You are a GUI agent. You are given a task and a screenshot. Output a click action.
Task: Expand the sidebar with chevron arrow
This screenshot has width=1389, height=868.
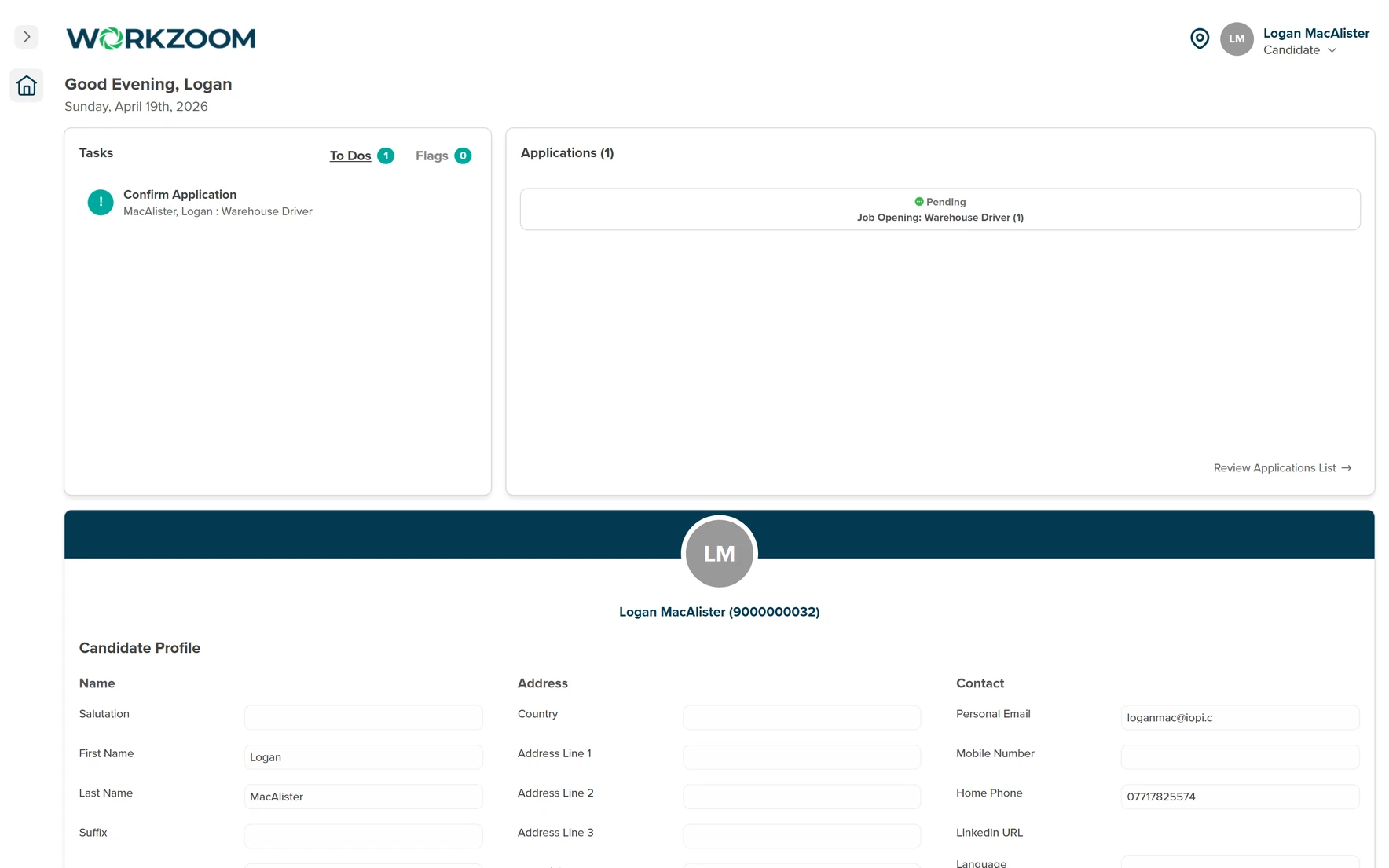[27, 37]
